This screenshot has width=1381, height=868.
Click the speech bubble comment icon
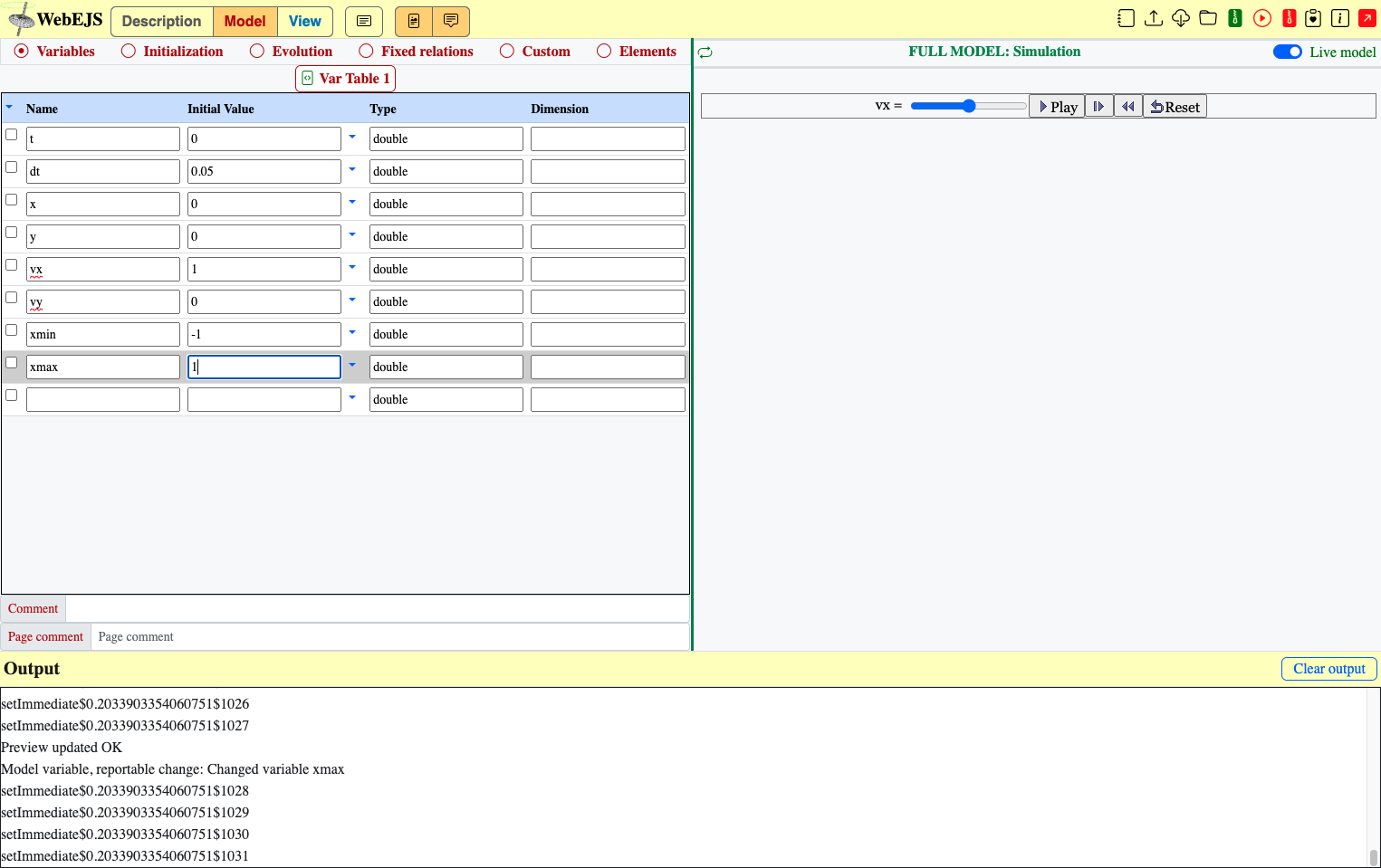tap(451, 21)
